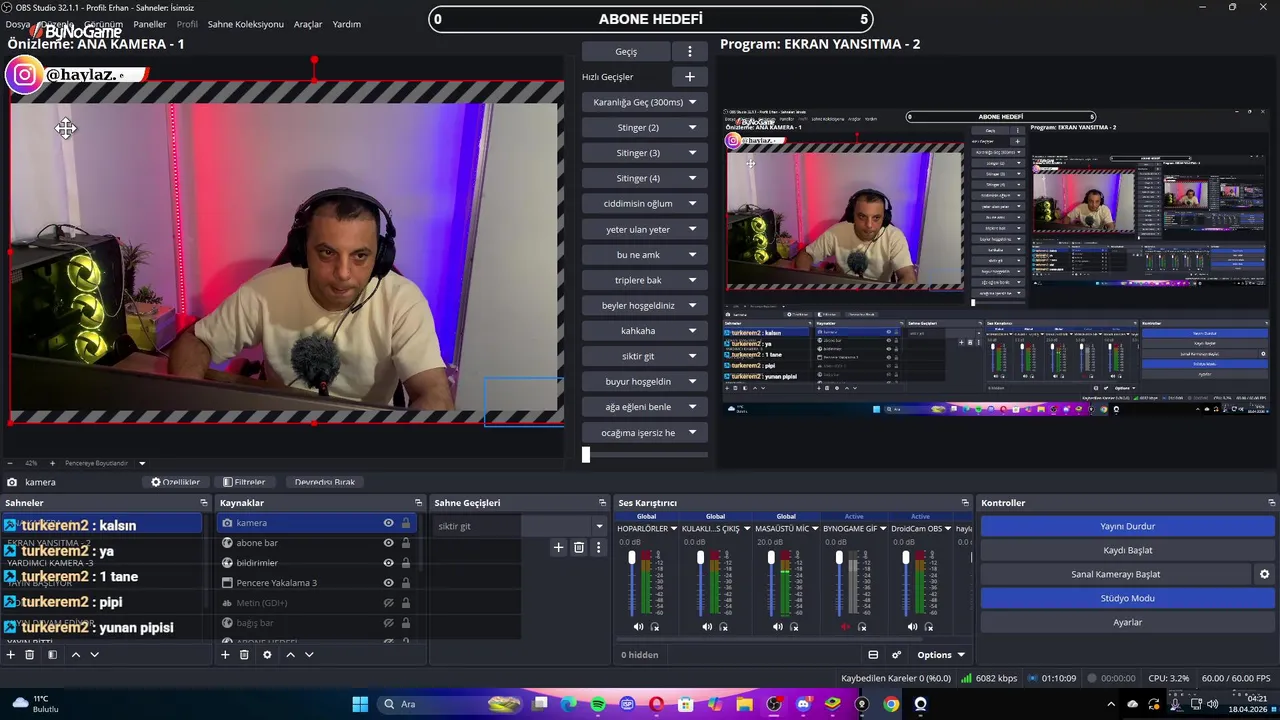The height and width of the screenshot is (720, 1280).
Task: Open Stinger (2) dropdown arrow
Action: [692, 127]
